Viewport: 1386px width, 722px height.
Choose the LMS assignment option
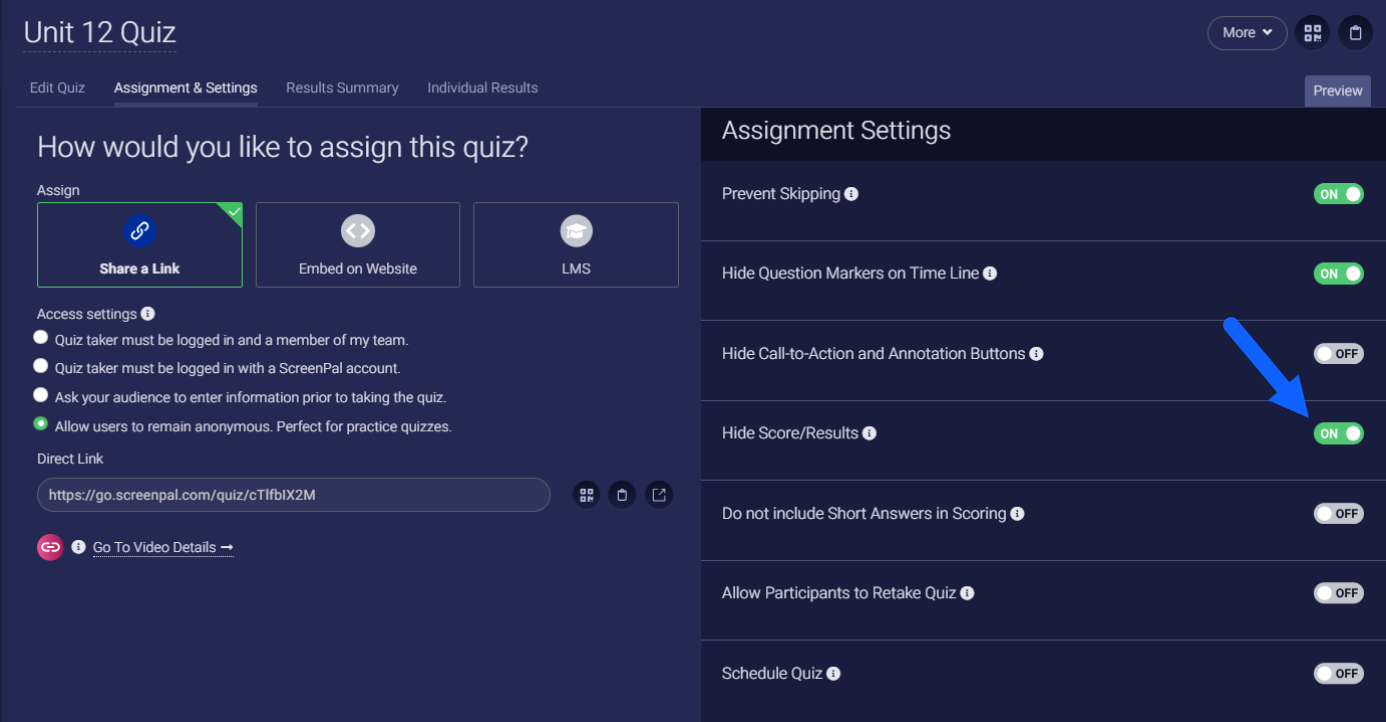pos(576,245)
